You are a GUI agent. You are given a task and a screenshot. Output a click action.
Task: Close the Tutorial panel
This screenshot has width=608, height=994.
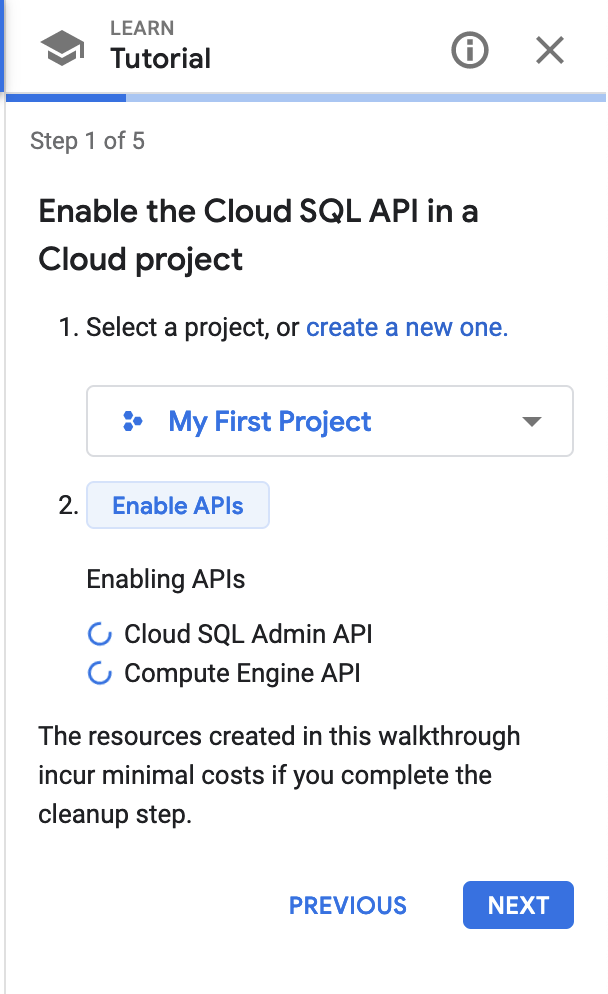550,49
